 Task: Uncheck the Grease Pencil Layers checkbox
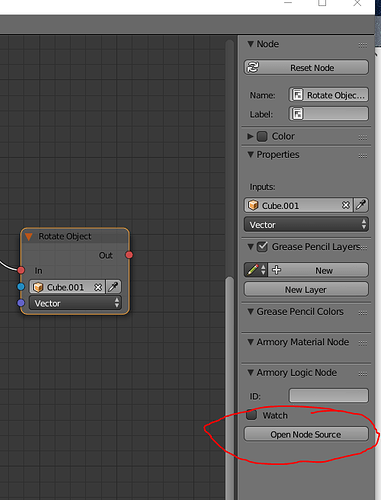tap(262, 247)
